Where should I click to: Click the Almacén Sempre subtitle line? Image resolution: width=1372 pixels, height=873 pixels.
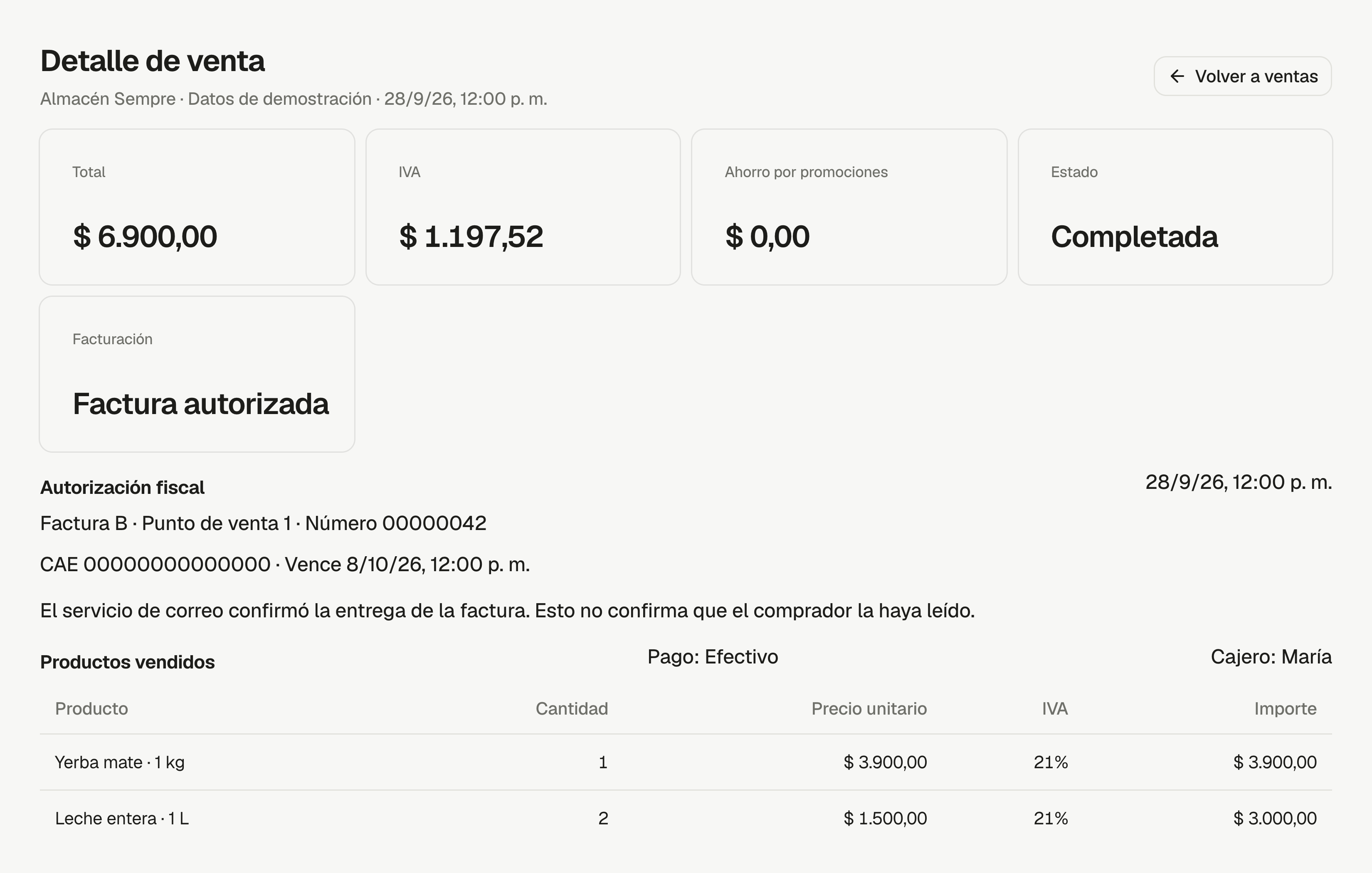pyautogui.click(x=294, y=99)
